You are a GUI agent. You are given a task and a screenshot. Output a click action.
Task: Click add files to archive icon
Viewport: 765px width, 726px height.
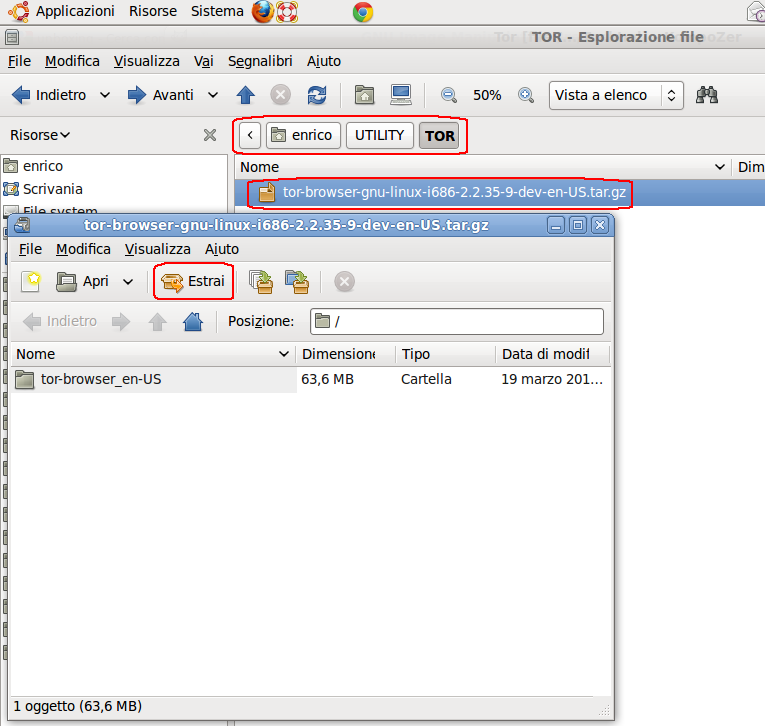coord(261,282)
